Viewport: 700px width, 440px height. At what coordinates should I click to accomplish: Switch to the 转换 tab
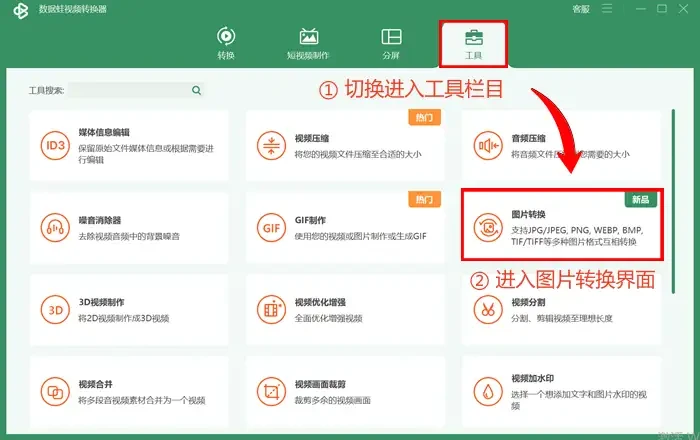tap(226, 43)
